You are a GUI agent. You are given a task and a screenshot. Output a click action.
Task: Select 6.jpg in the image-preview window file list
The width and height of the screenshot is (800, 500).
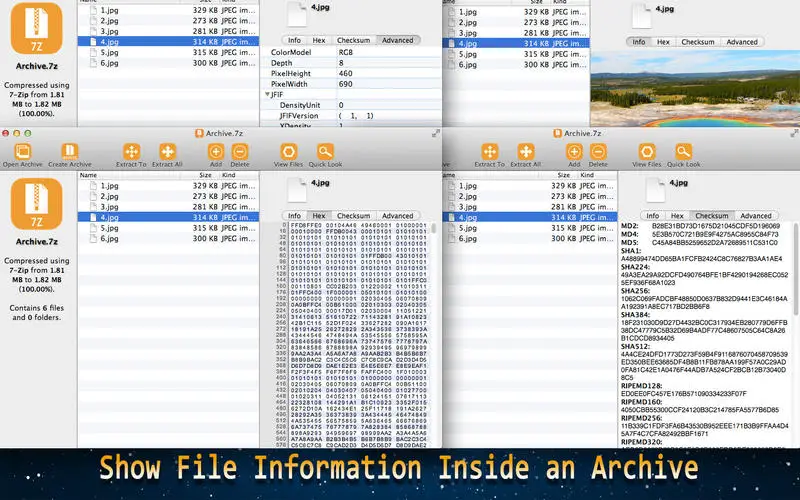coord(516,64)
